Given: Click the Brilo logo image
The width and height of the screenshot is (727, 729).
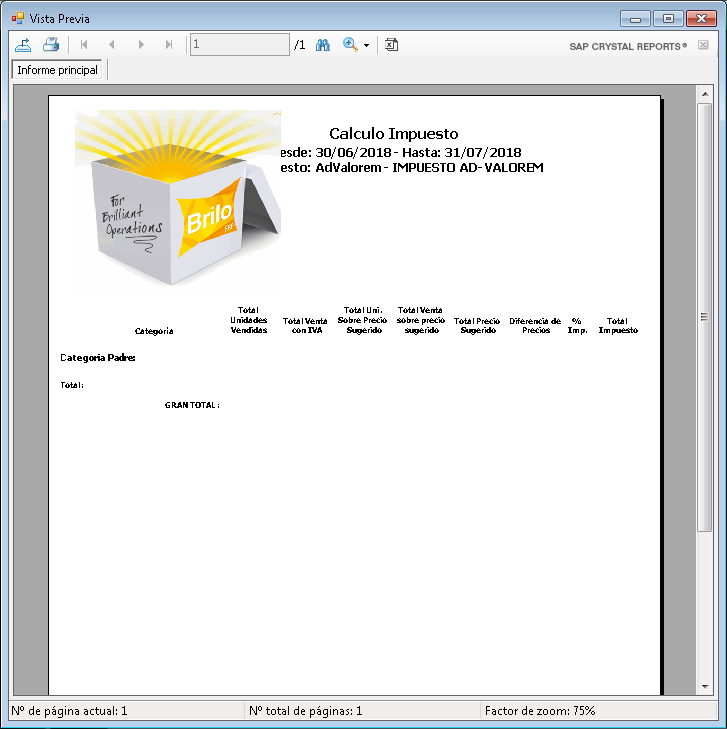Looking at the screenshot, I should [x=177, y=200].
